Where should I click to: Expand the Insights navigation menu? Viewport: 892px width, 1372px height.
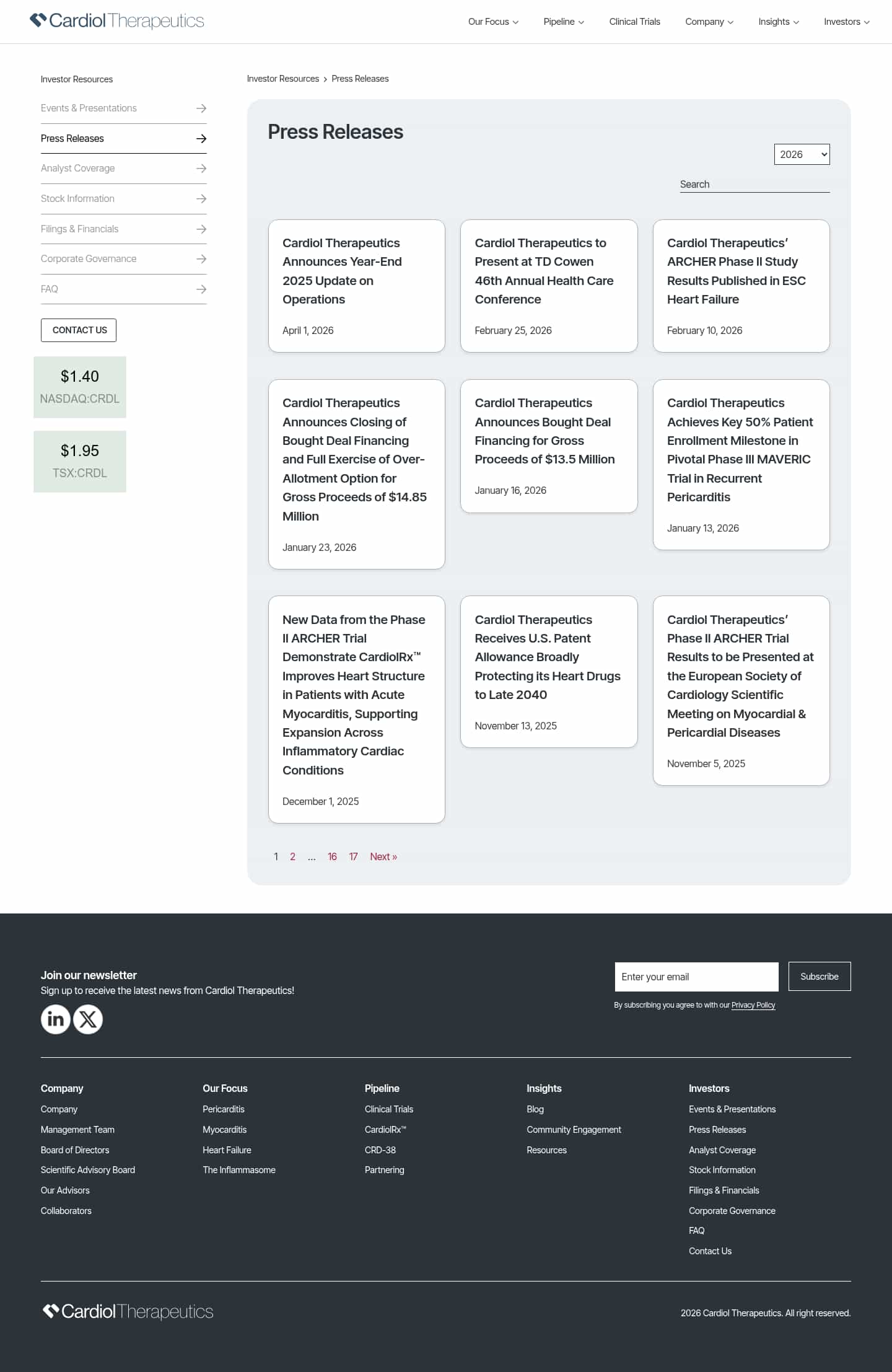click(x=779, y=22)
